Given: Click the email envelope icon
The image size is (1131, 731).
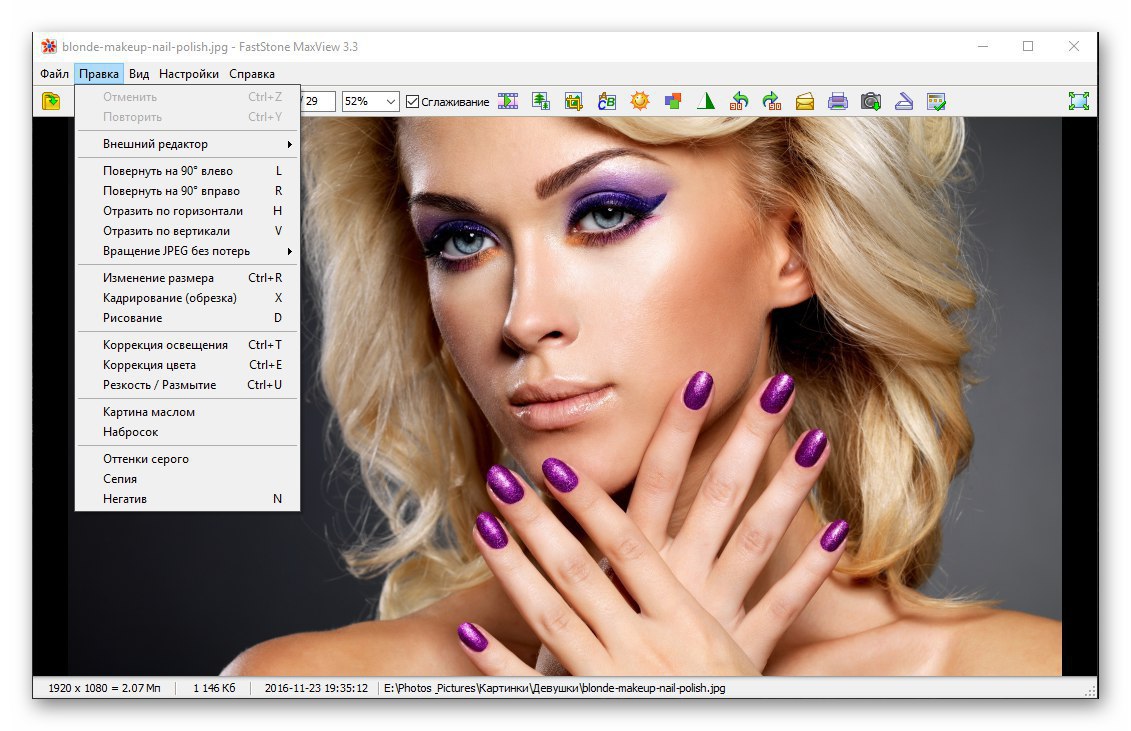Looking at the screenshot, I should 805,102.
